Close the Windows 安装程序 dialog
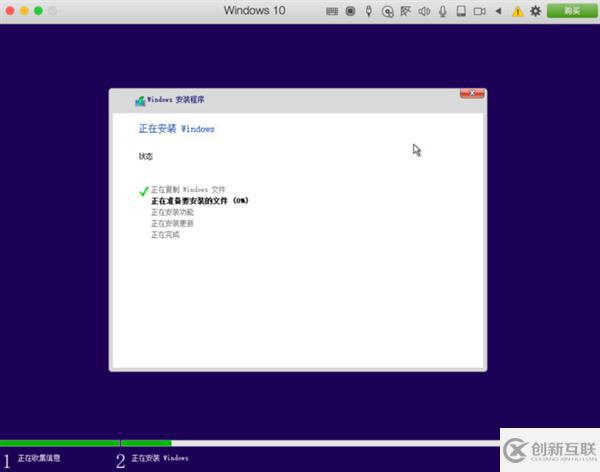The width and height of the screenshot is (600, 472). point(472,93)
